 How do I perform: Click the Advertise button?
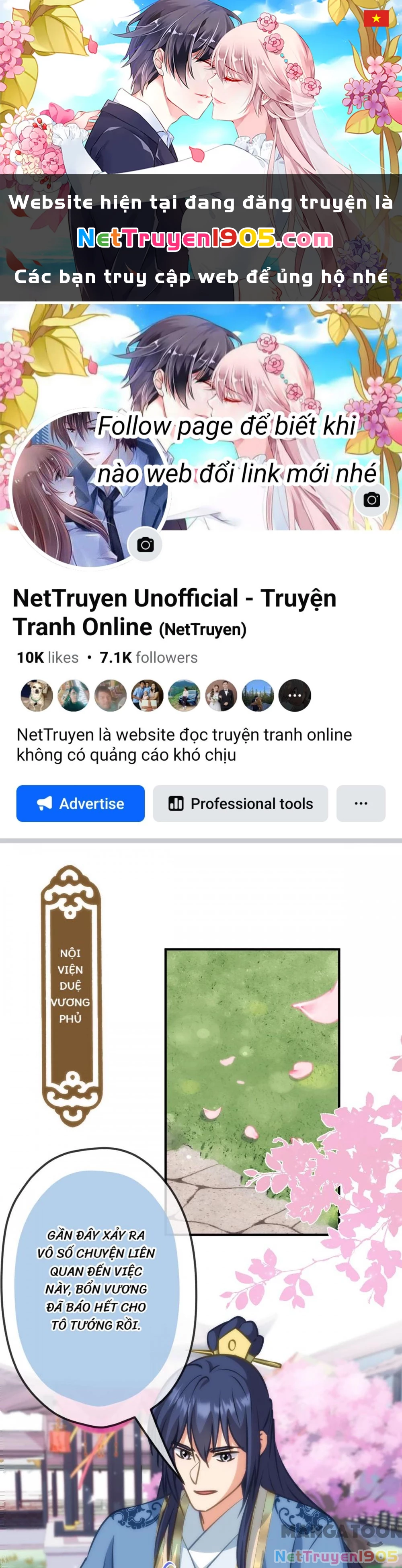point(80,803)
